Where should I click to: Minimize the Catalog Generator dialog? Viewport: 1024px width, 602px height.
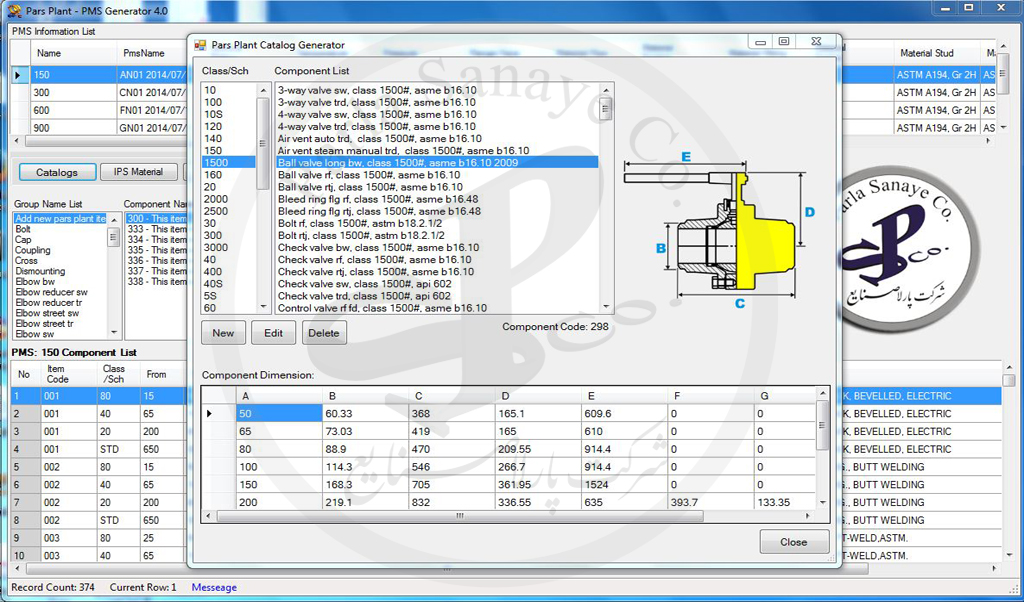point(760,41)
